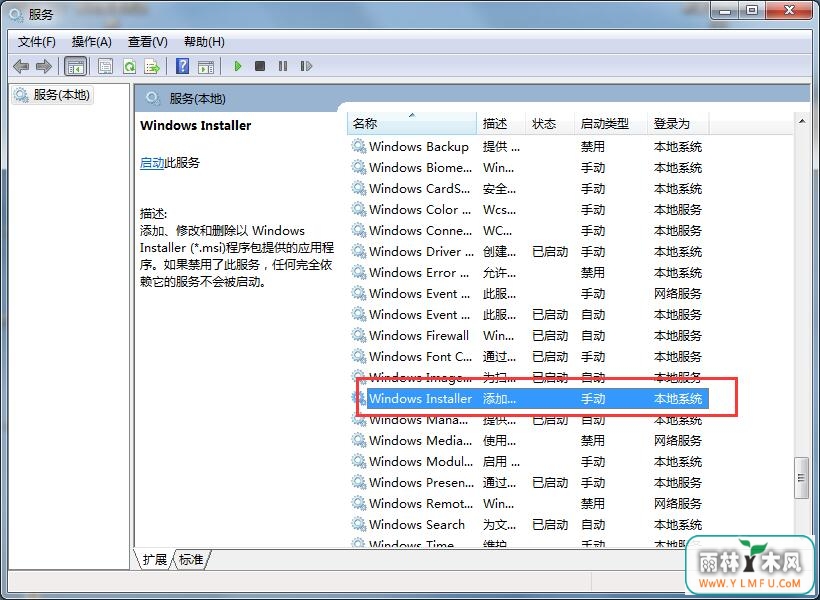Click the vertical scrollbar thumb of the list

(x=801, y=478)
